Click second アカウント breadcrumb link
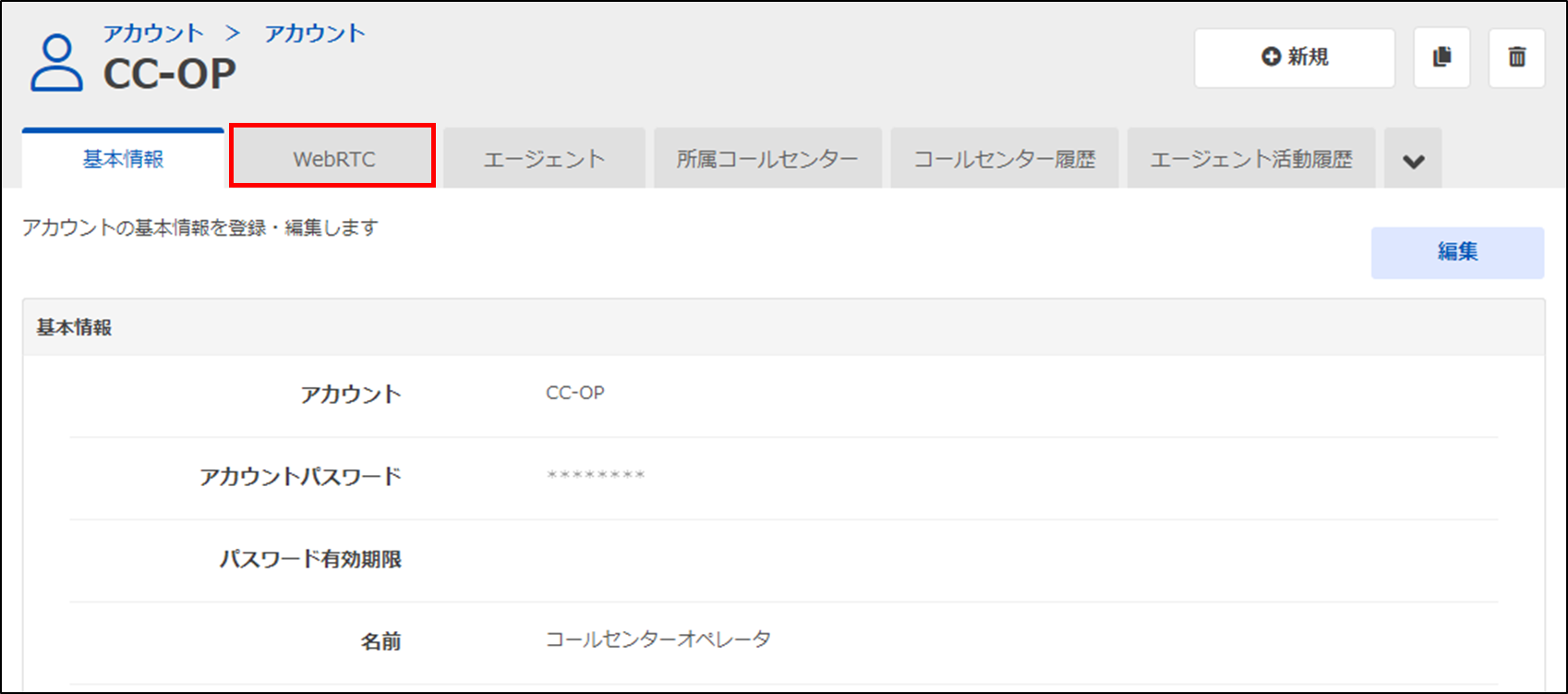1568x694 pixels. click(315, 33)
